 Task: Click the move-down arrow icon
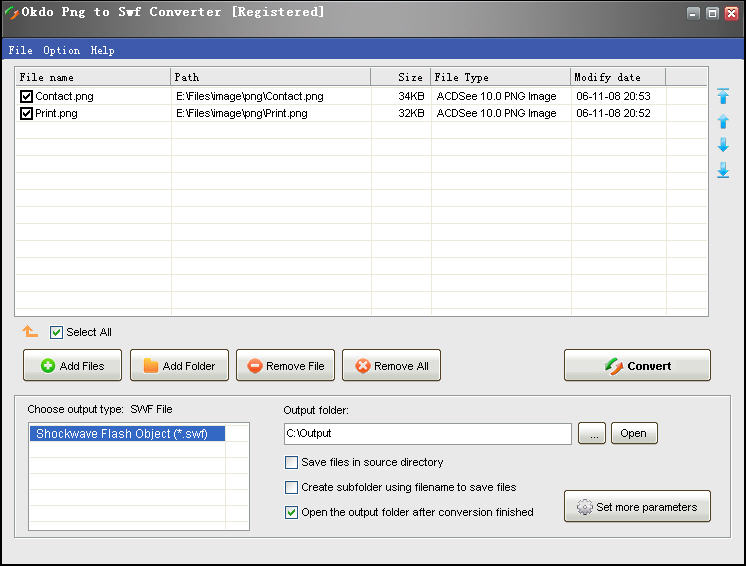click(723, 145)
